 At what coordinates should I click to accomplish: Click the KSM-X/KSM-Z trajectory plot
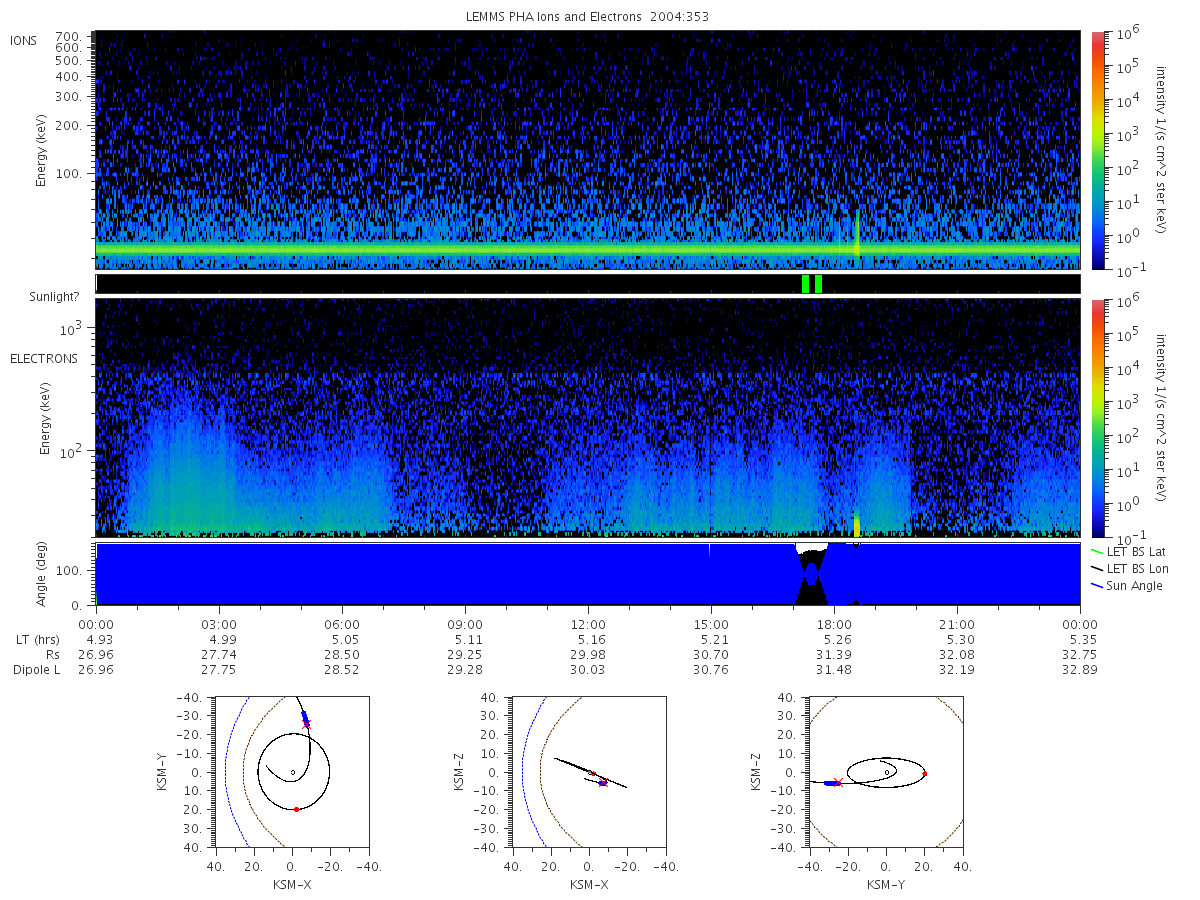(x=588, y=771)
